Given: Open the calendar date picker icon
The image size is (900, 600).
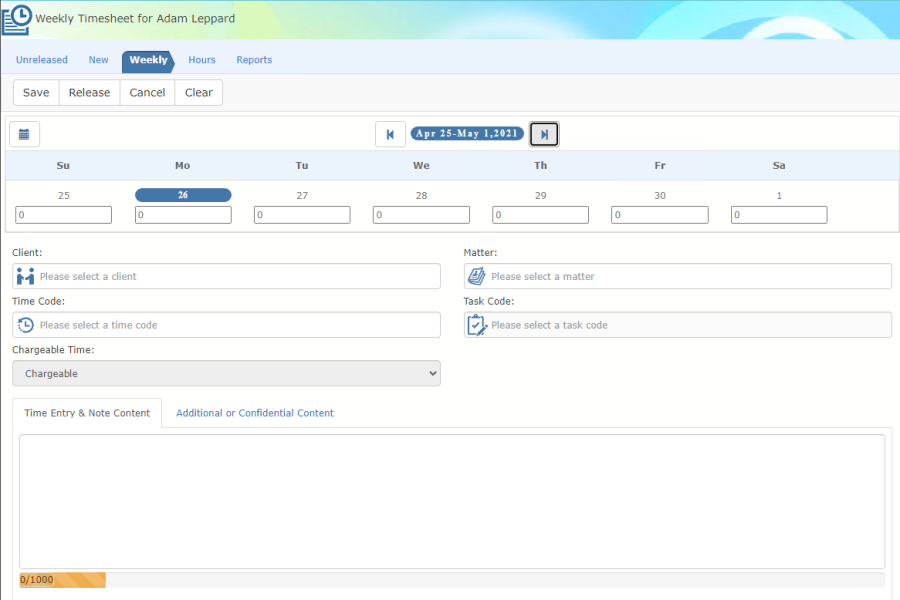Looking at the screenshot, I should pyautogui.click(x=24, y=134).
